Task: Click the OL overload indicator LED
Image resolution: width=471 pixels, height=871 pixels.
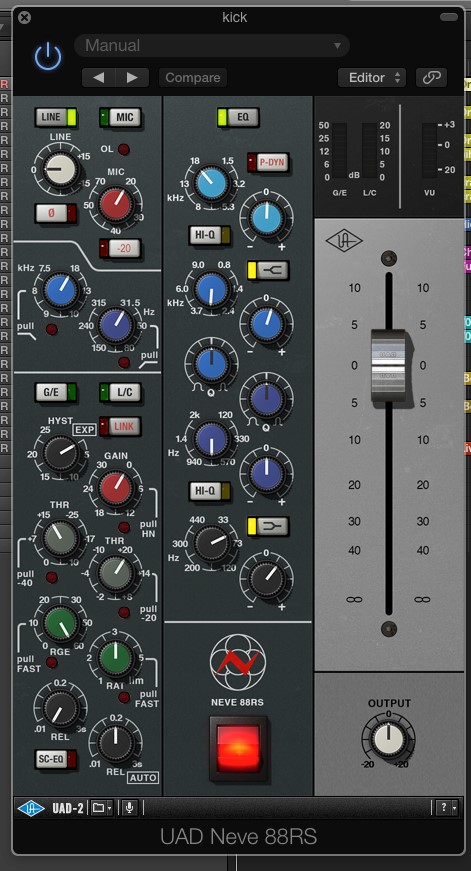Action: coord(123,149)
